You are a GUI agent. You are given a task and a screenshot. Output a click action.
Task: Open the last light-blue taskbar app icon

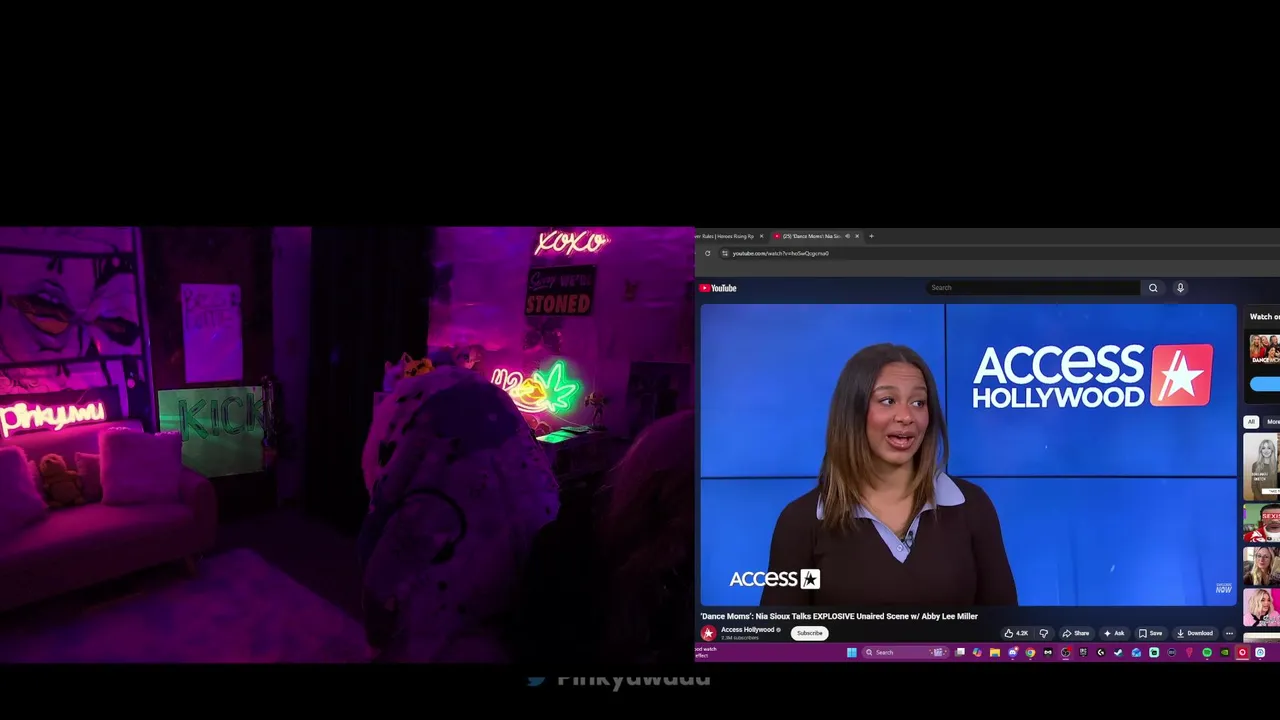1260,652
